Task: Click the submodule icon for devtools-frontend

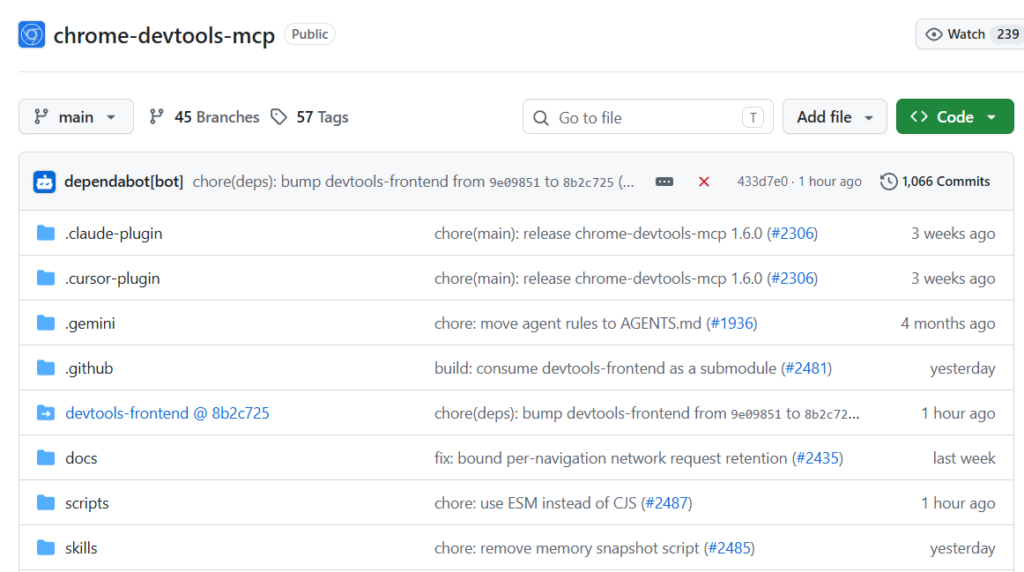Action: click(x=46, y=413)
